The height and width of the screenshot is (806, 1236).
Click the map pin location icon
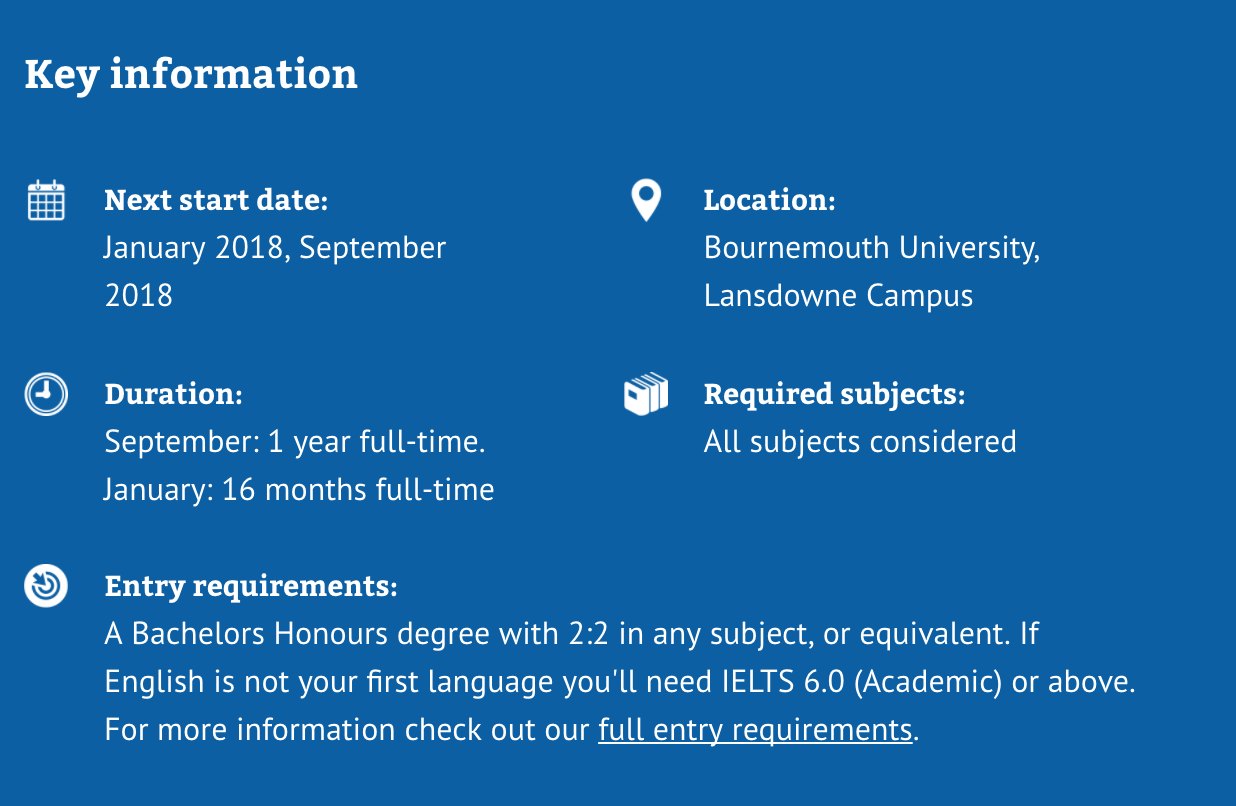point(646,200)
